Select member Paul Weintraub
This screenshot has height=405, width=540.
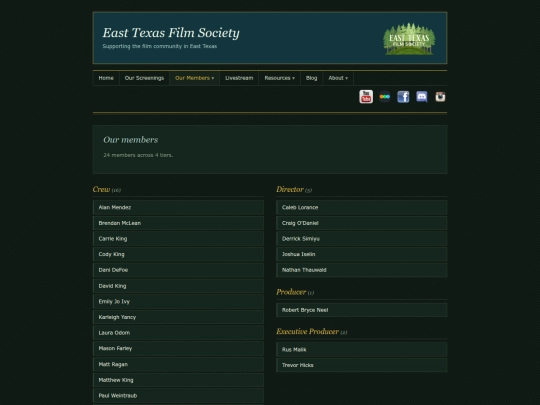tap(178, 396)
